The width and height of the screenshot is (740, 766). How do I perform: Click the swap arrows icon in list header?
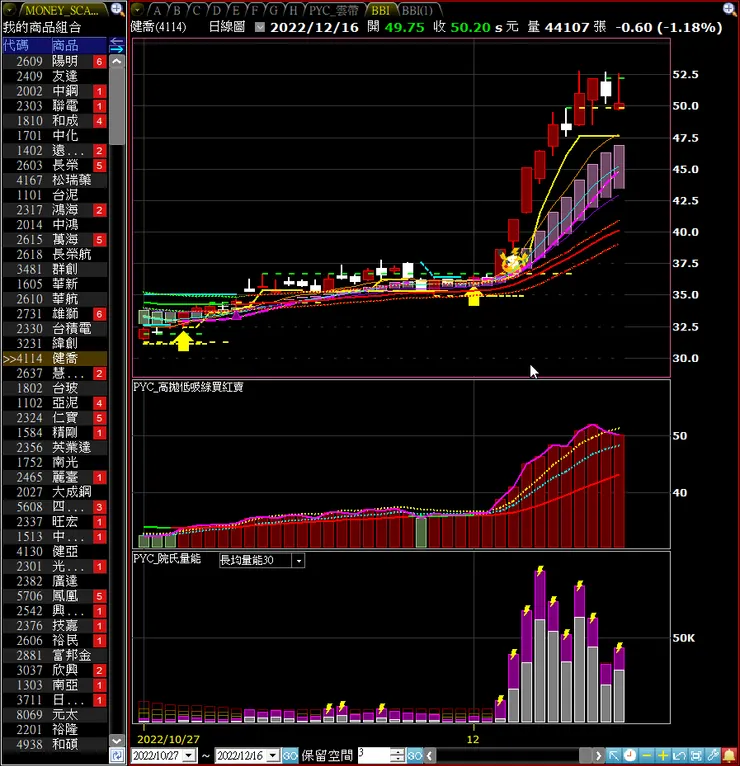pos(116,45)
